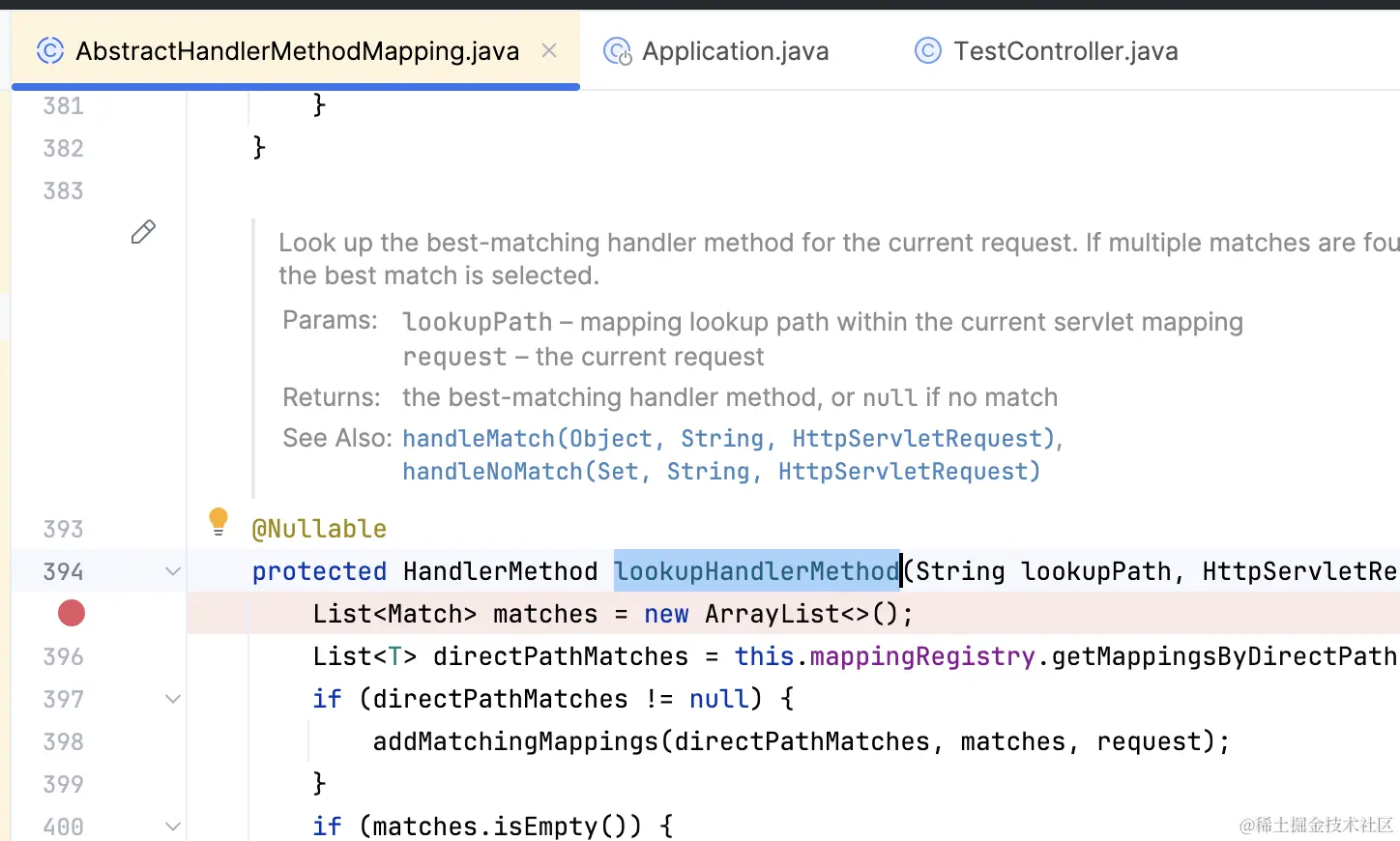Click the Application.java runnable class icon
Image resolution: width=1400 pixels, height=841 pixels.
point(617,51)
